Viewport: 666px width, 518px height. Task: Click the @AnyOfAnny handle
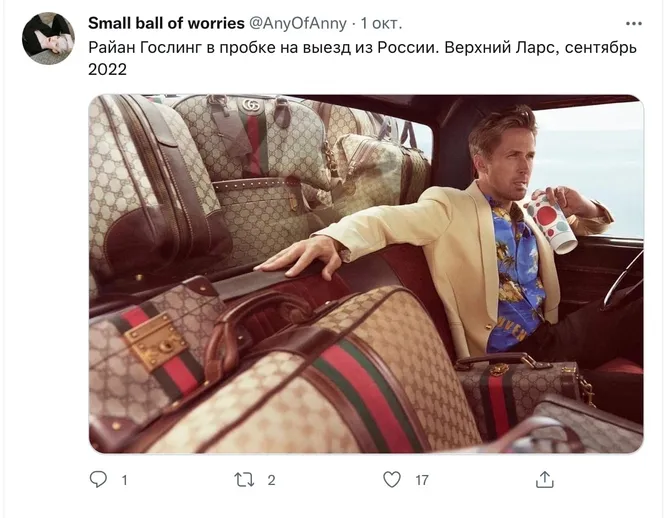point(298,23)
